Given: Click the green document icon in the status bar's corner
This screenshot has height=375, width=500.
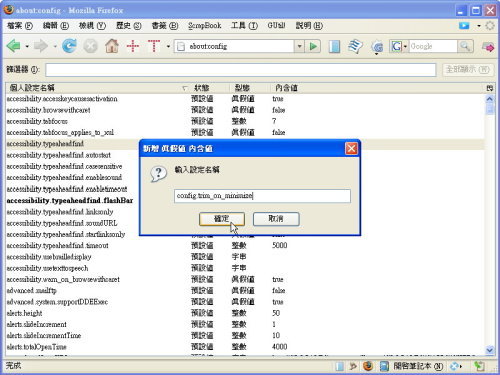Looking at the screenshot, I should click(479, 366).
